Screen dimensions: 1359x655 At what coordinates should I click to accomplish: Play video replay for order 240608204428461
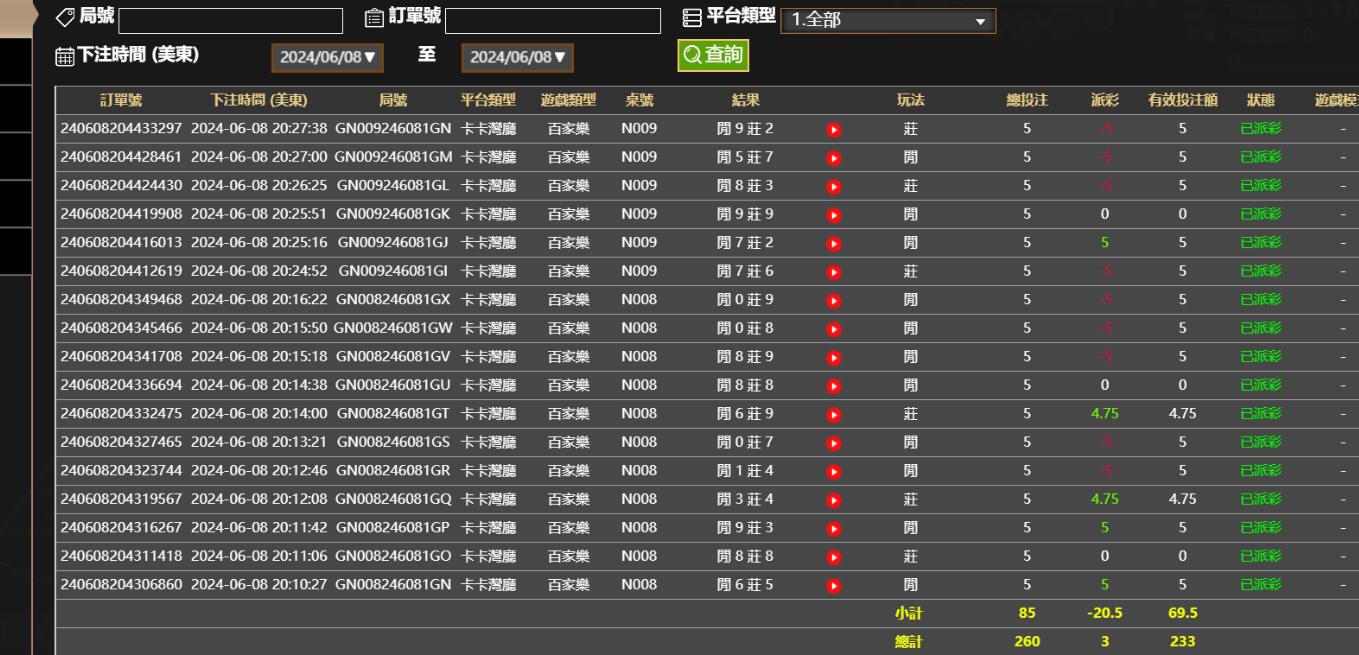pos(833,158)
